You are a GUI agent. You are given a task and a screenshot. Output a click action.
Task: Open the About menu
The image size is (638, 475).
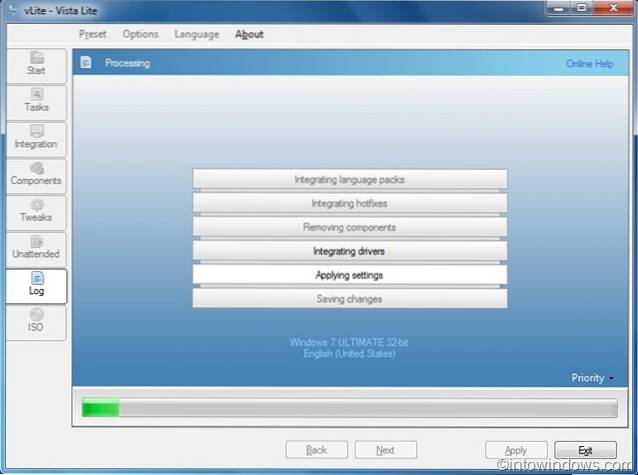(x=249, y=34)
